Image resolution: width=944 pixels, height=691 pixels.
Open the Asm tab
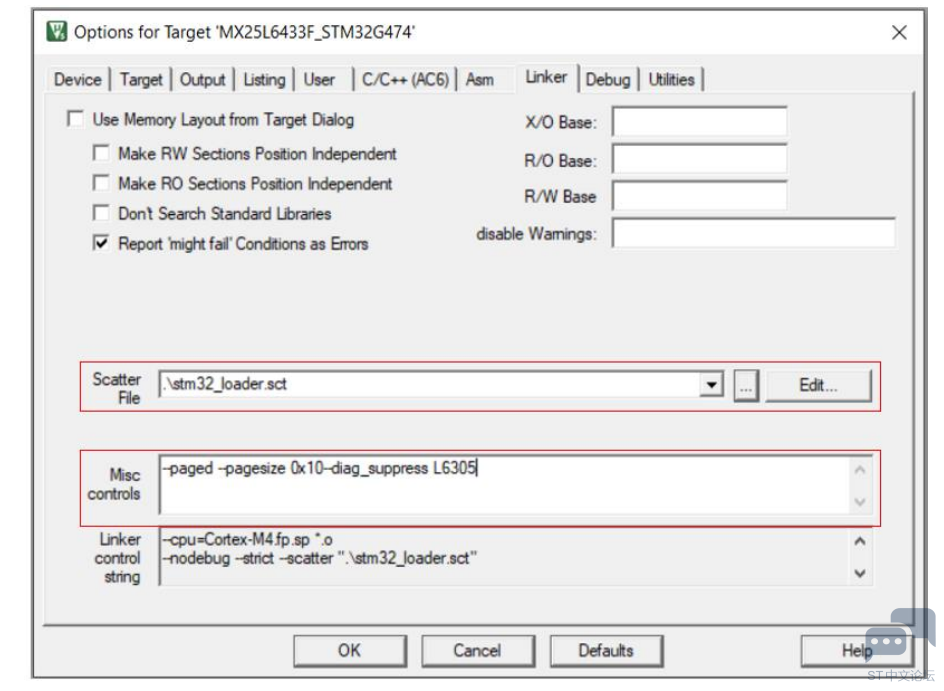tap(480, 79)
